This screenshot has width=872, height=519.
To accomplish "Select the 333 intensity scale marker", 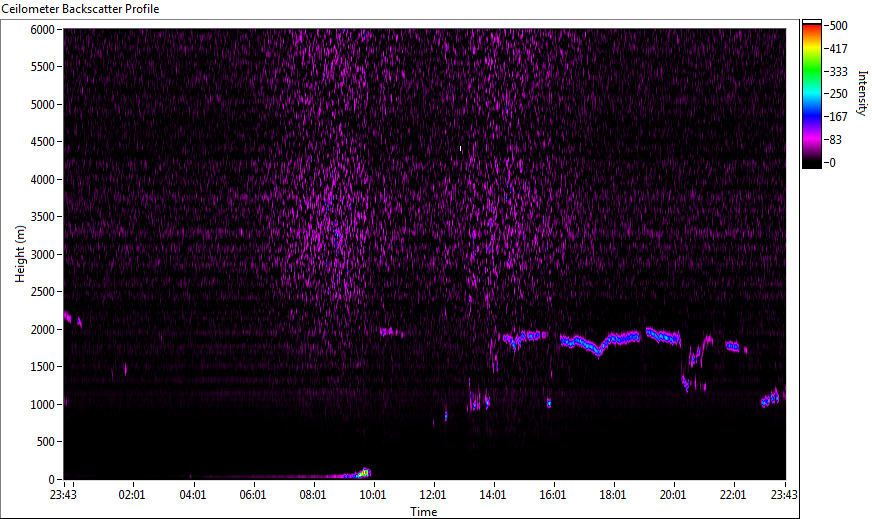I will (838, 72).
